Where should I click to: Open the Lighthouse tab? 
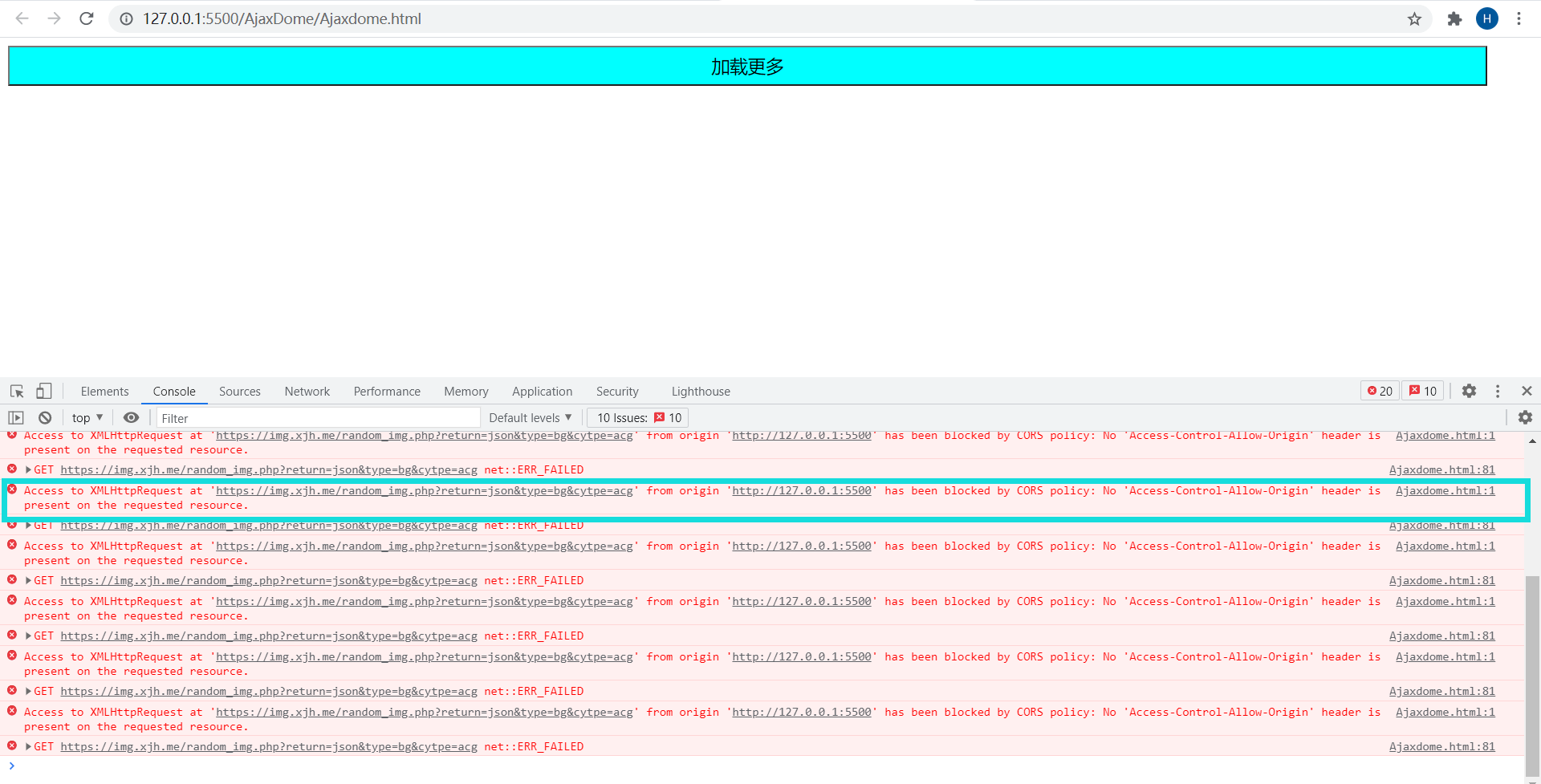click(701, 391)
